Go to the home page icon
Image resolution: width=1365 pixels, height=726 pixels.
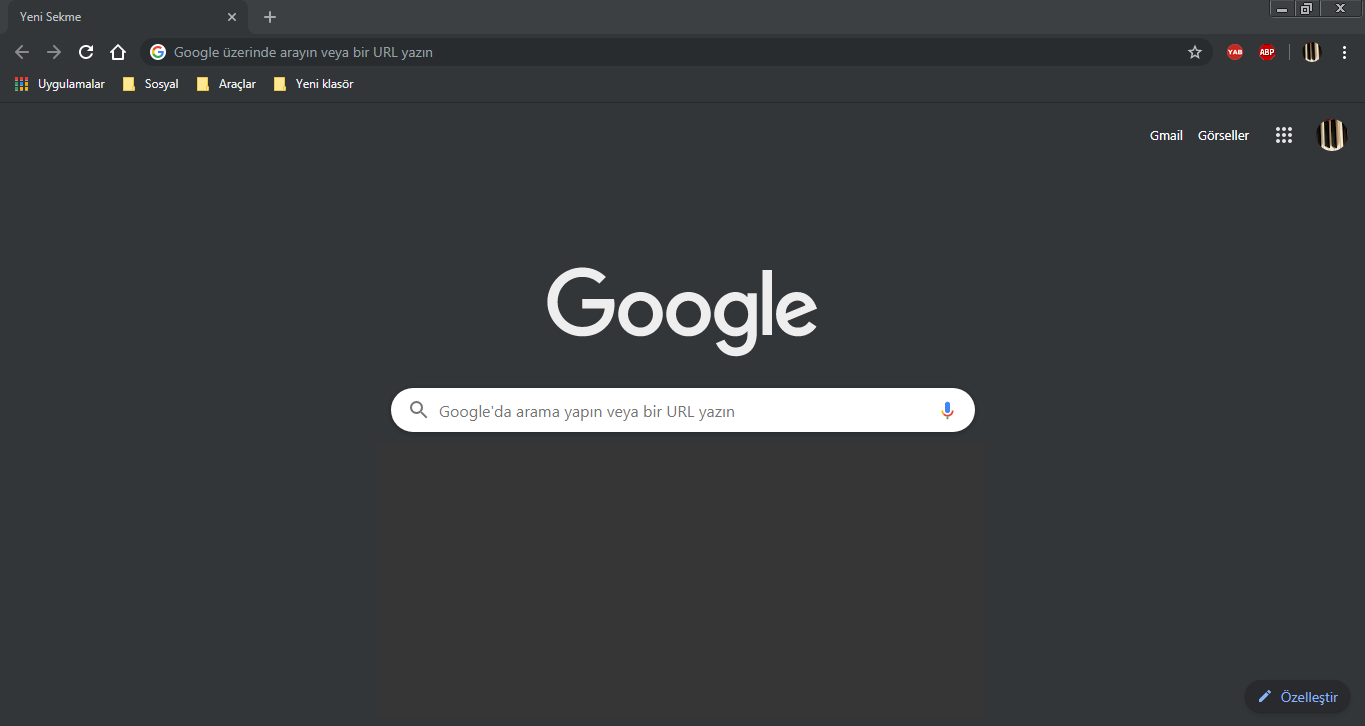click(118, 52)
